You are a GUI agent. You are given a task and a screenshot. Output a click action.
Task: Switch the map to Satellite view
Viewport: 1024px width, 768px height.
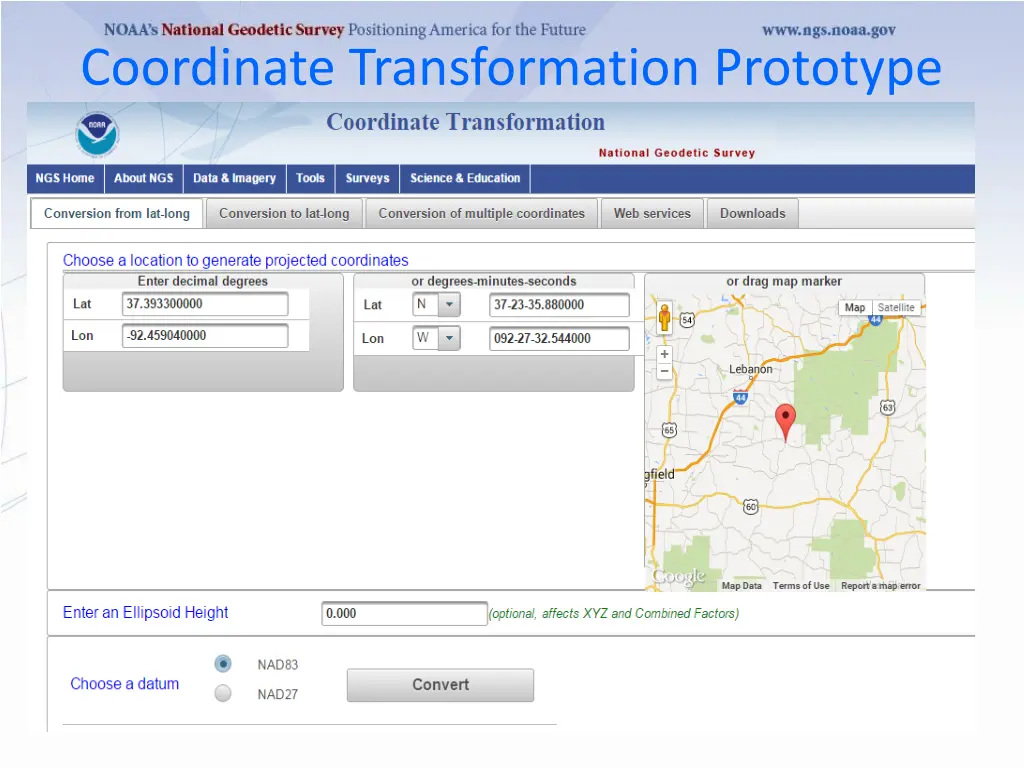[x=896, y=308]
